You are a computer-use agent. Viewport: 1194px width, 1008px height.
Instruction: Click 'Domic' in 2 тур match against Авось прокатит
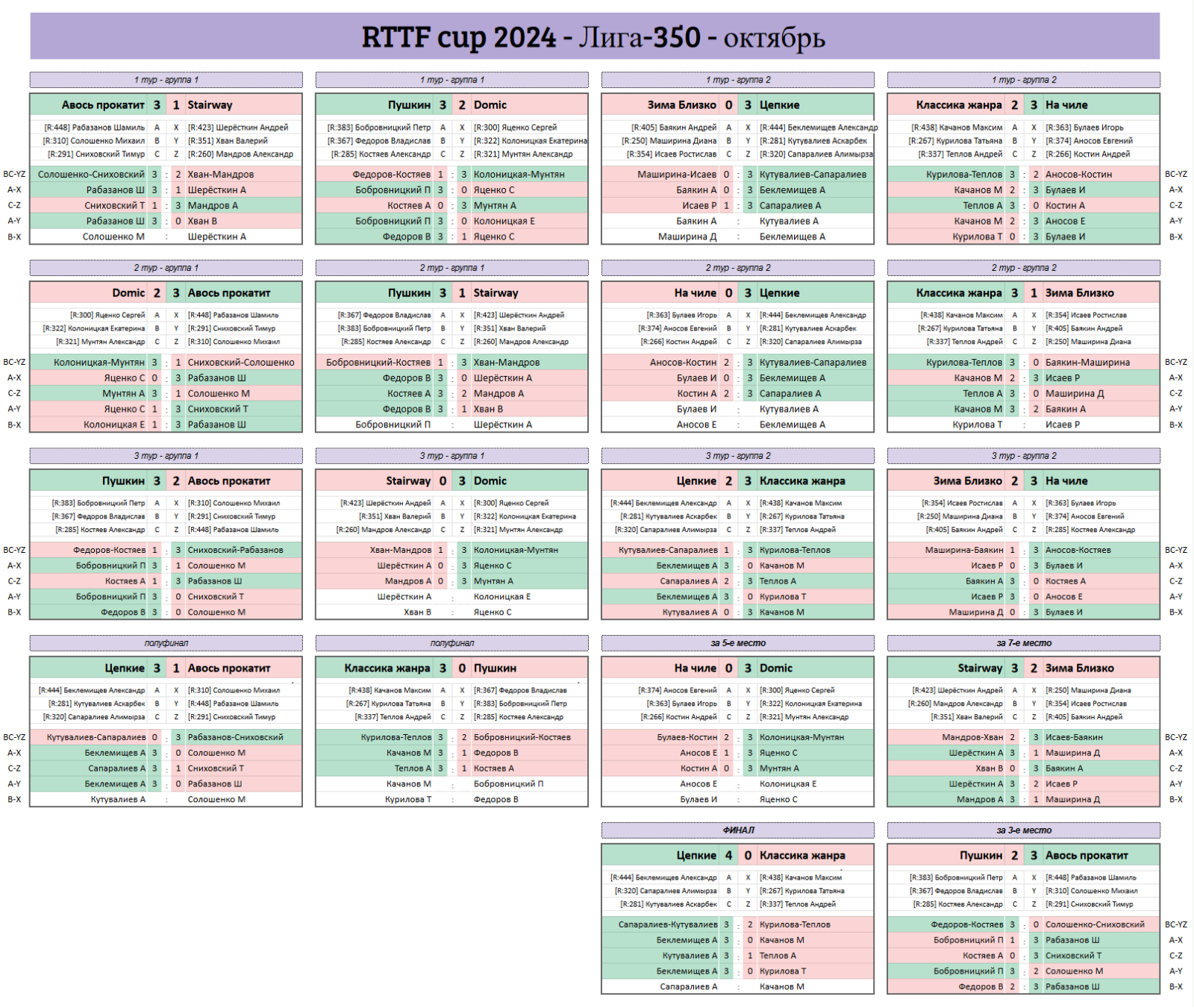point(128,293)
